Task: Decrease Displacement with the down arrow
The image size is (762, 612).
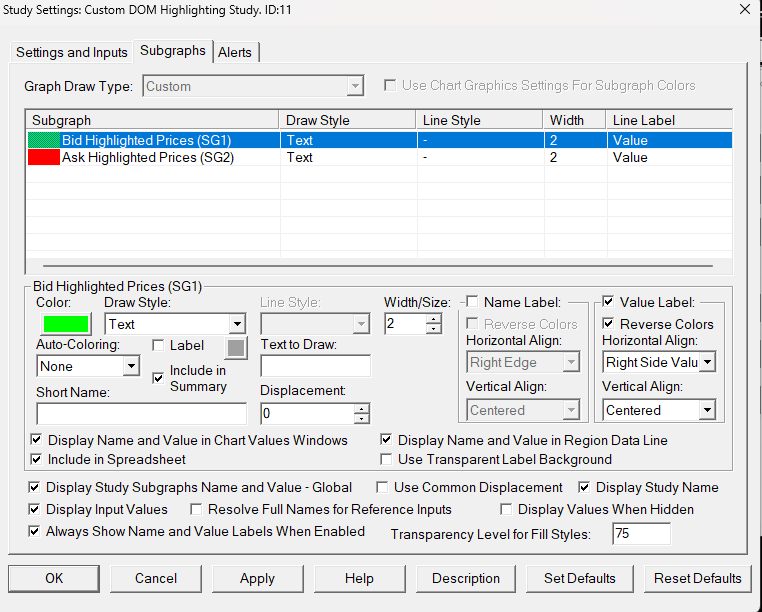Action: click(361, 419)
